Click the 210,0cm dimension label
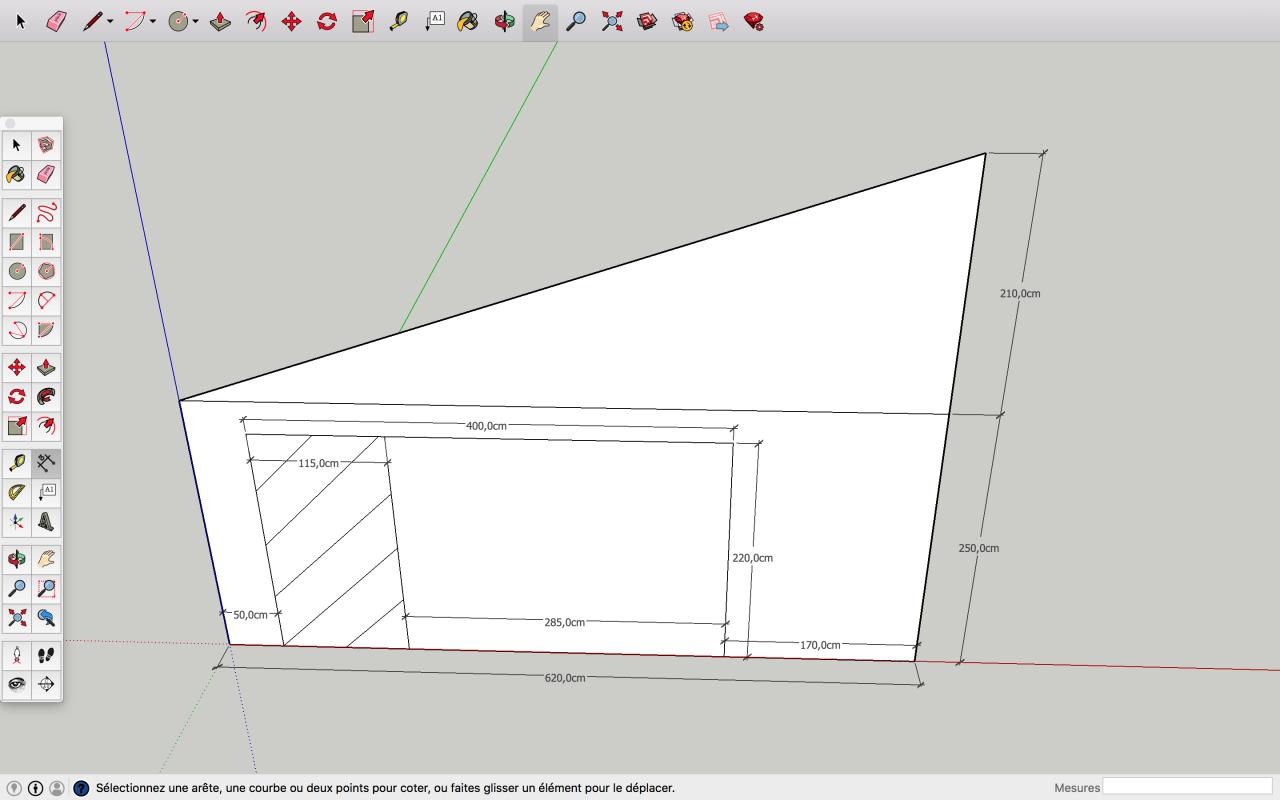This screenshot has width=1280, height=800. click(1020, 293)
